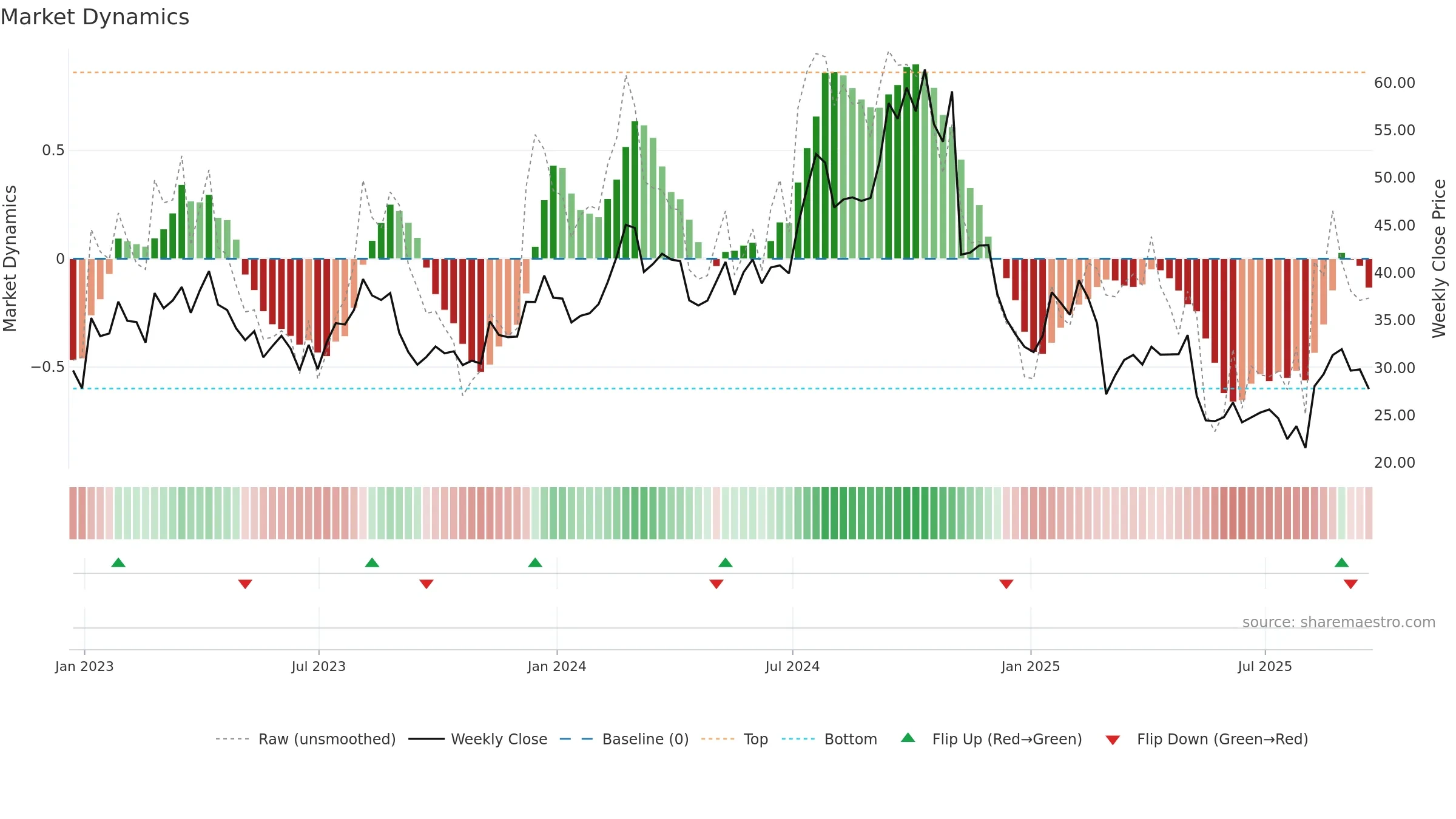This screenshot has width=1456, height=819.
Task: Toggle the Bottom legend entry
Action: [x=829, y=739]
